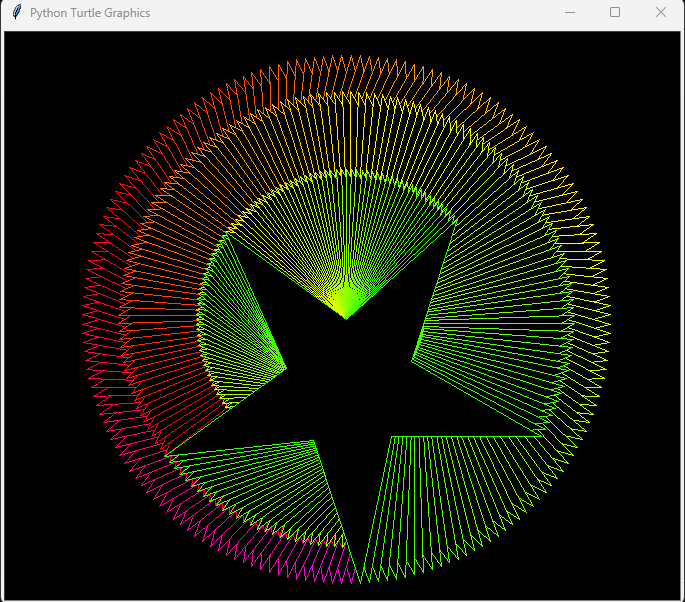Viewport: 685px width, 602px height.
Task: Click the yellow-green convergence point atop the star
Action: pyautogui.click(x=346, y=312)
